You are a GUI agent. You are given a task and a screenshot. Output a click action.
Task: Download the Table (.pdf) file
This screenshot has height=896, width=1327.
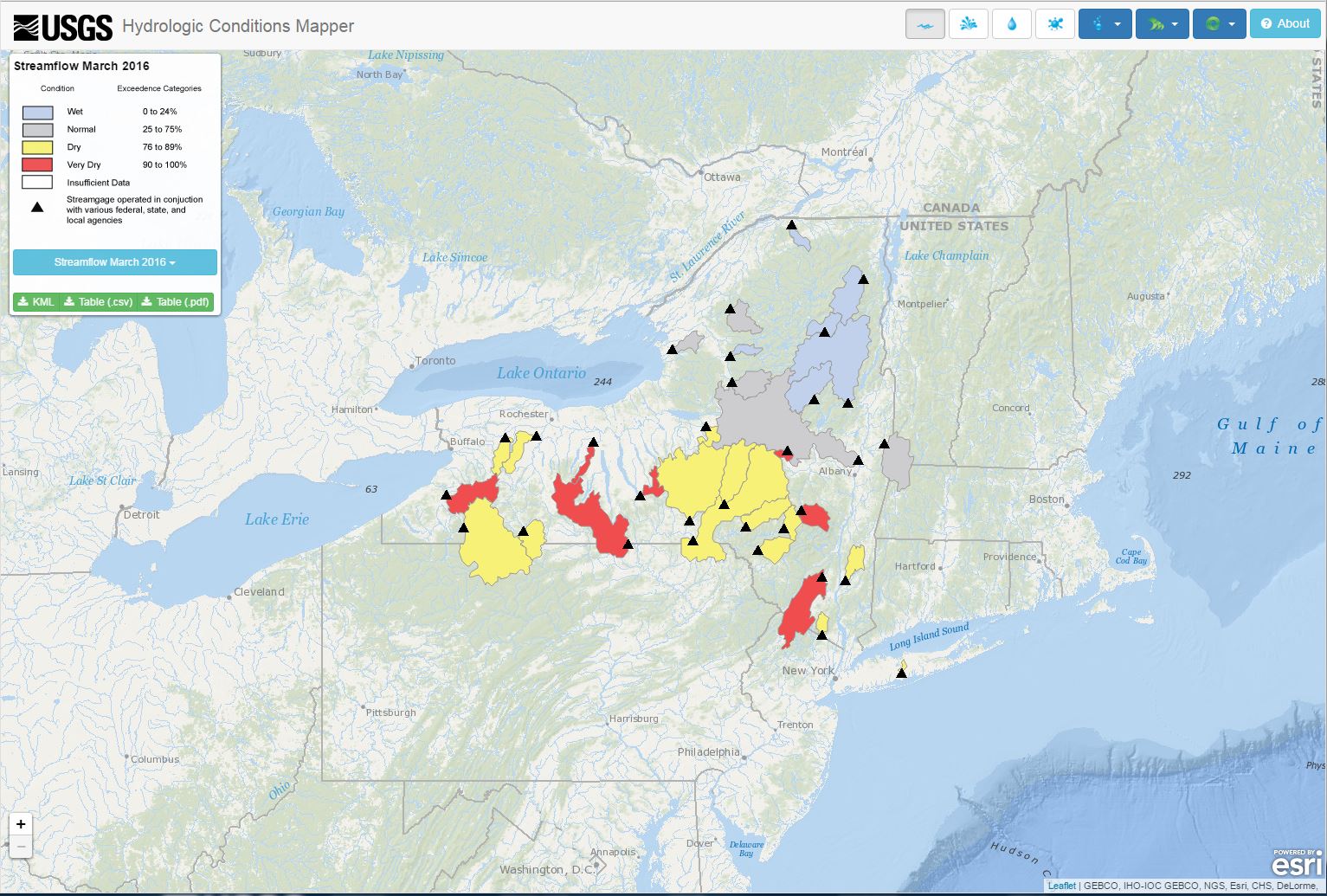[176, 302]
